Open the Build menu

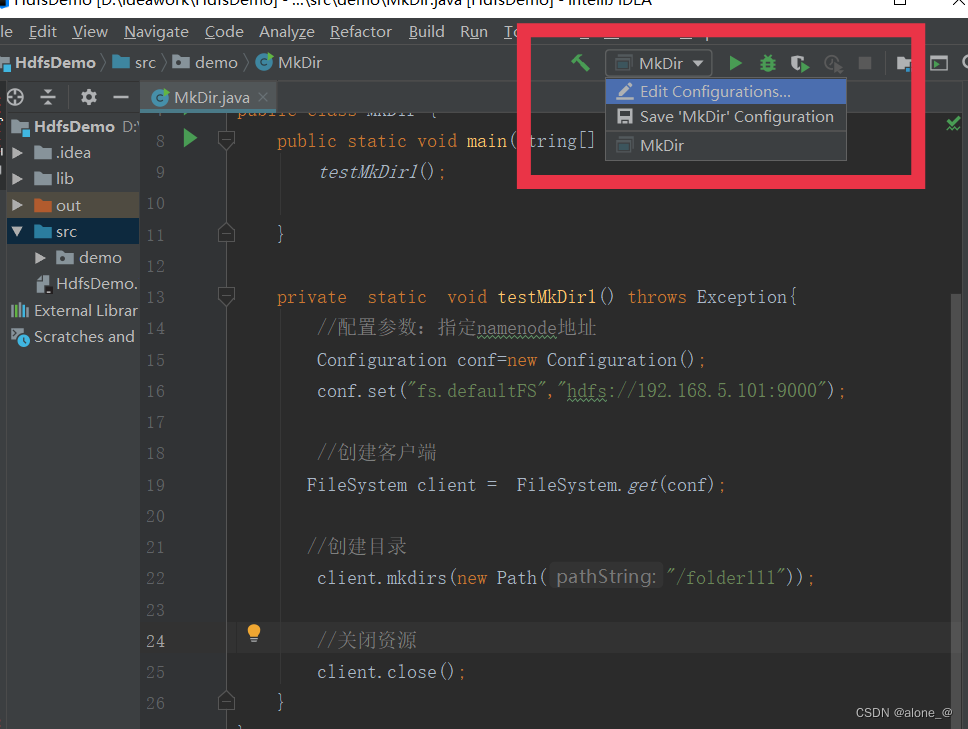(x=427, y=31)
